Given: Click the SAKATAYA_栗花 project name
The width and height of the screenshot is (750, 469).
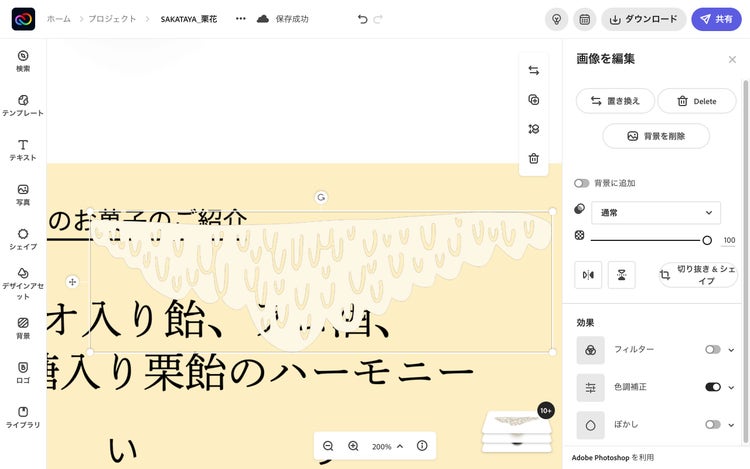Looking at the screenshot, I should (x=188, y=19).
